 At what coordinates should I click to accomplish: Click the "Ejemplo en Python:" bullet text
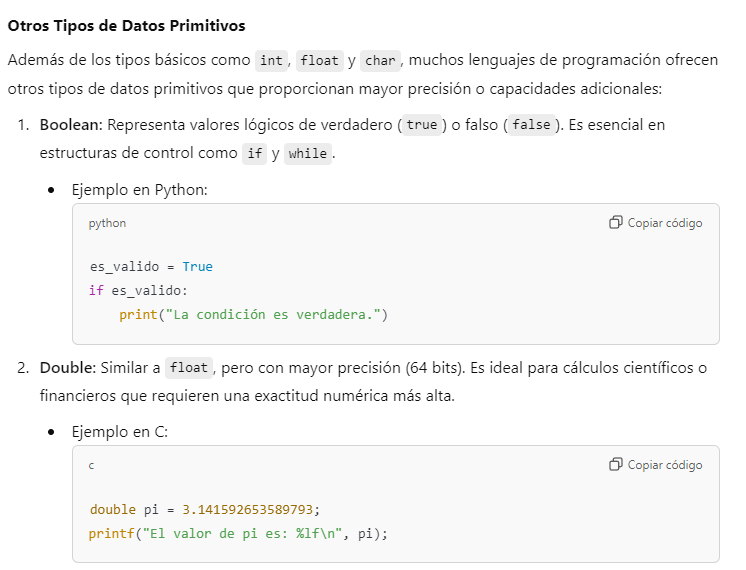[139, 189]
